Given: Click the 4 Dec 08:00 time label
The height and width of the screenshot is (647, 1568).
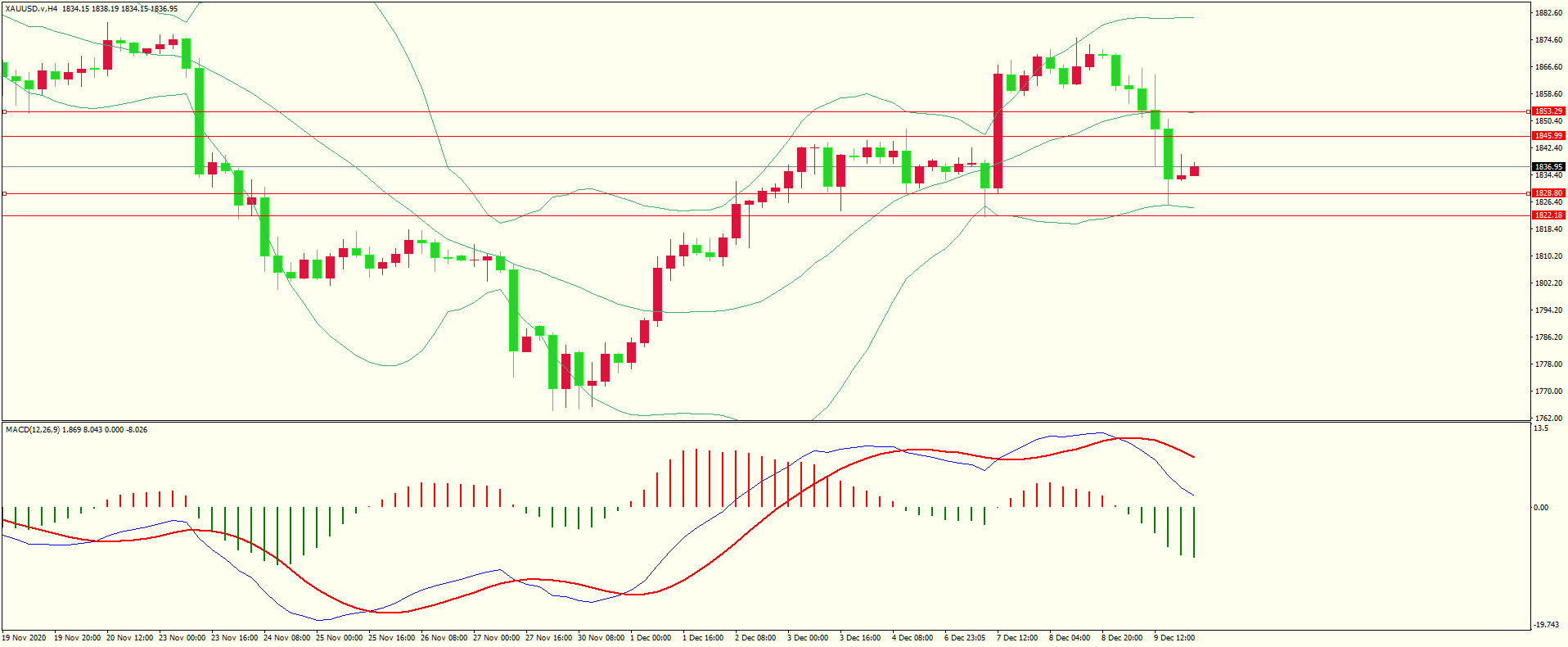Looking at the screenshot, I should tap(912, 638).
